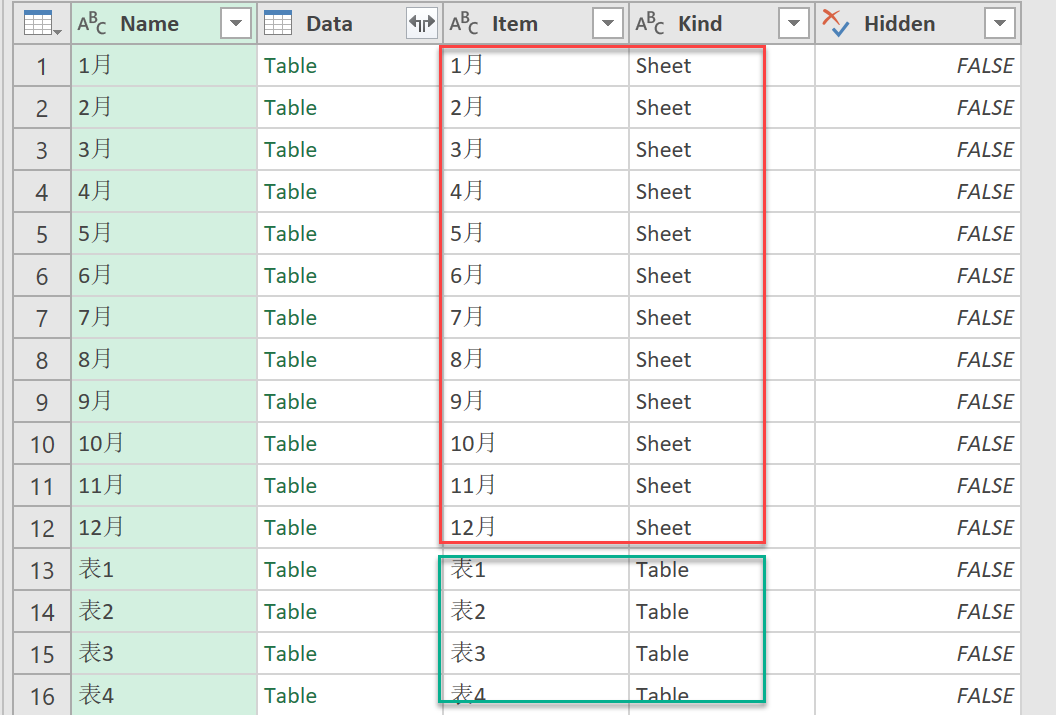
Task: Open the Table link in row 5
Action: 290,234
